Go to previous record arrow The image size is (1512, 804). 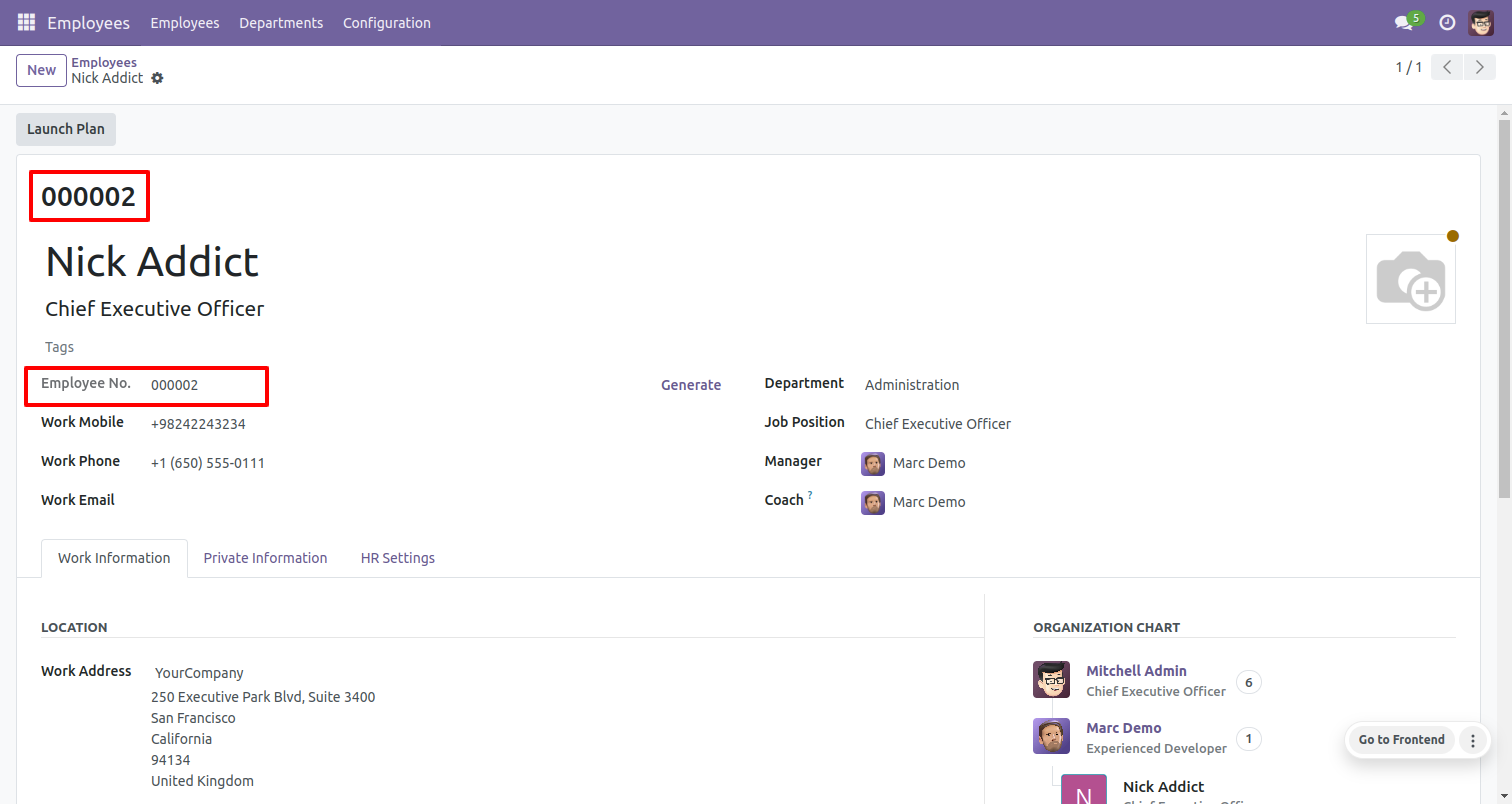pyautogui.click(x=1447, y=67)
